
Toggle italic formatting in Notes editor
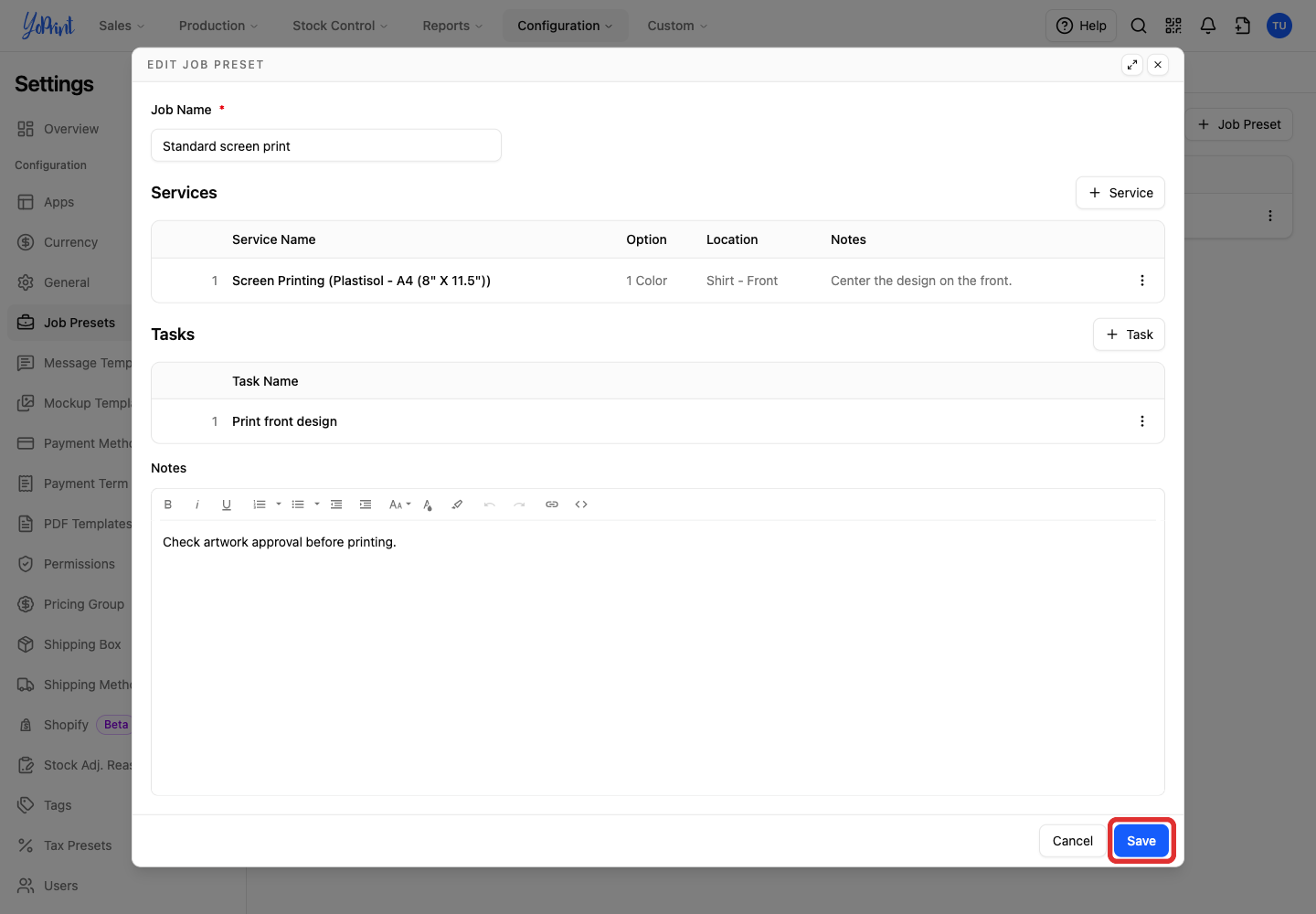[x=197, y=505]
